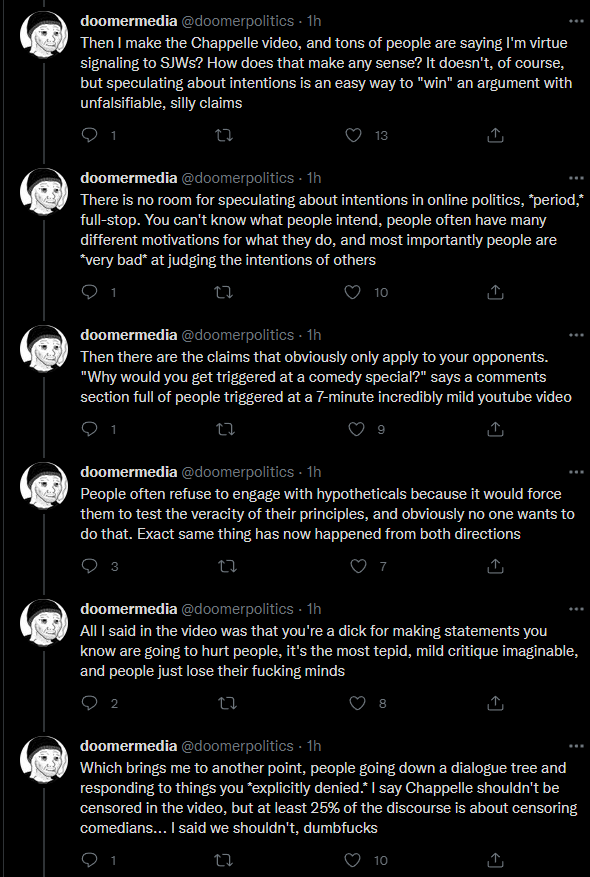Open the 1h timestamp on the triggered comedy tweet

coord(314,335)
